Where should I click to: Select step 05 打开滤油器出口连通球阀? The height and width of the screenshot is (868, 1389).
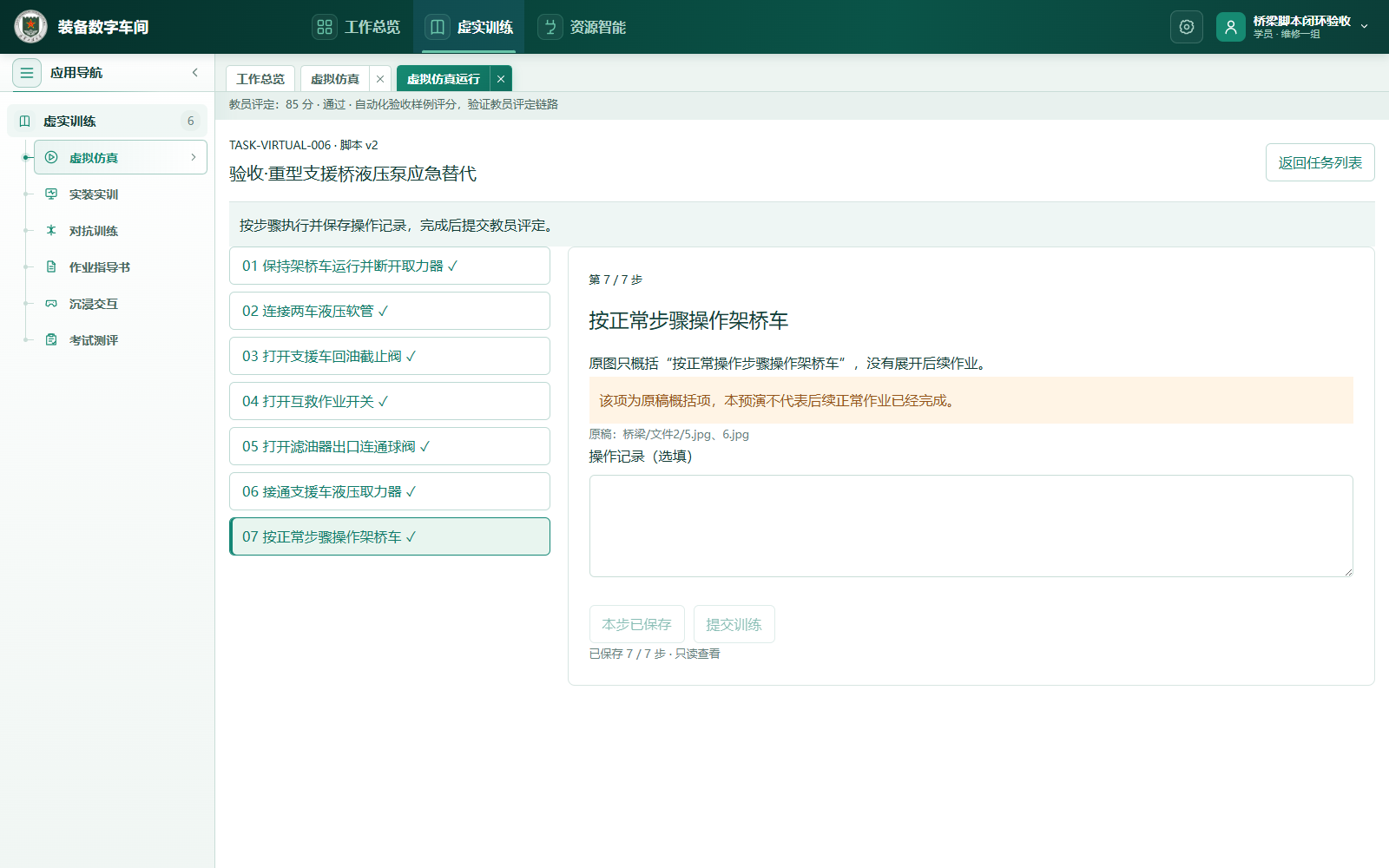[390, 446]
